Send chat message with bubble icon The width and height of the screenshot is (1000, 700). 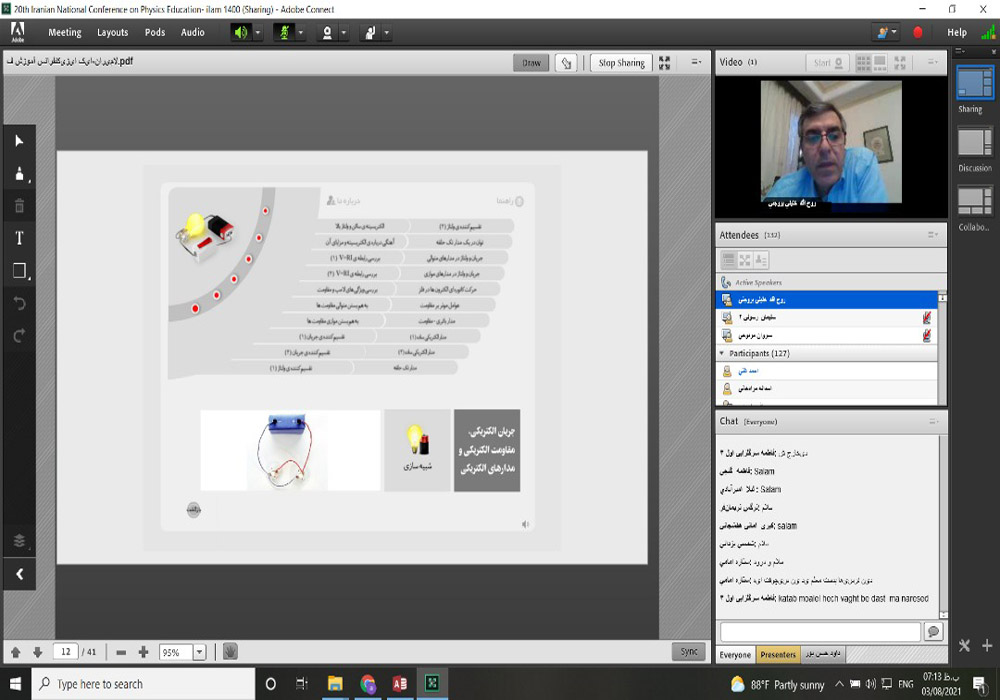click(933, 632)
